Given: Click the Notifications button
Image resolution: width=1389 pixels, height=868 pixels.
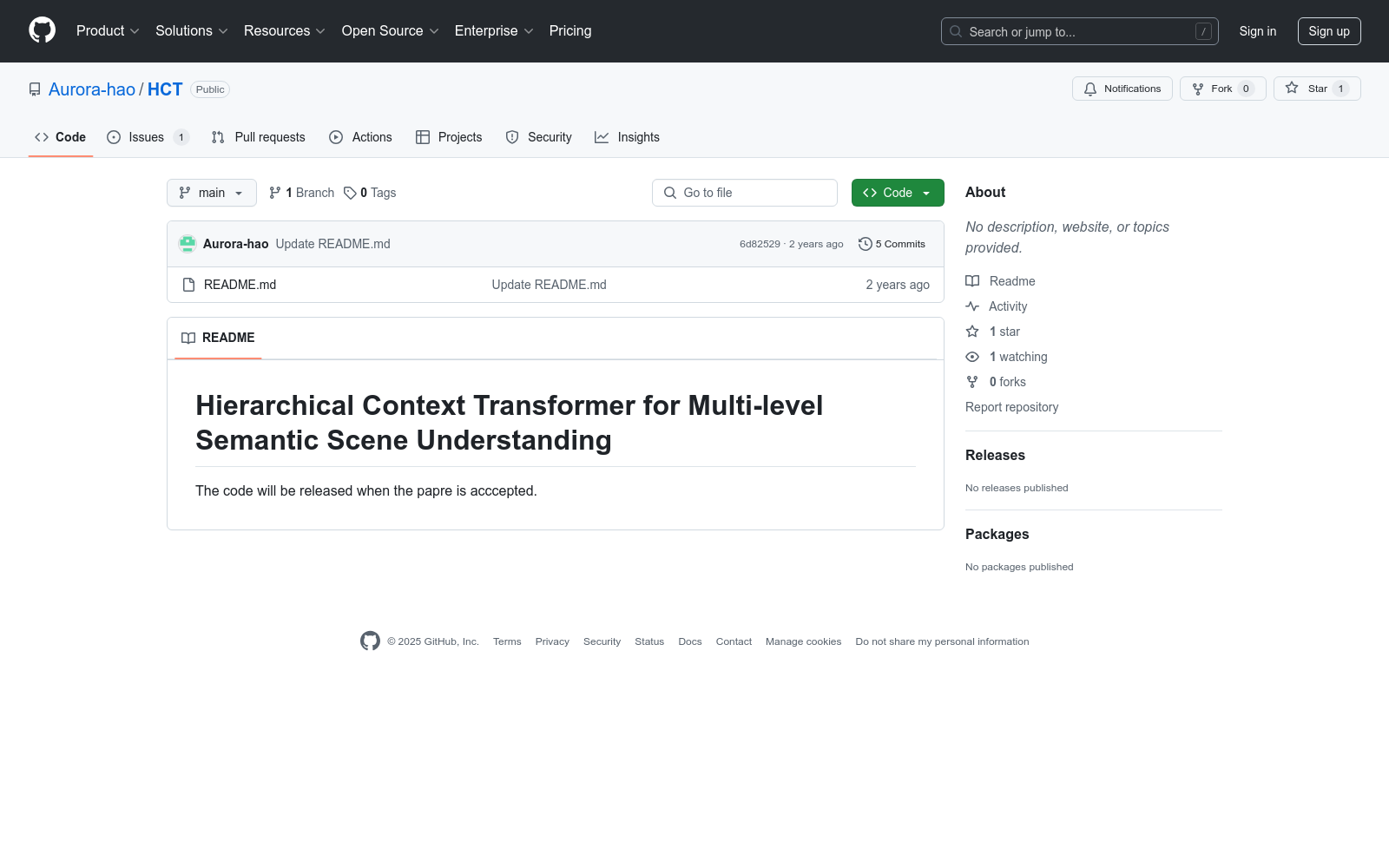Looking at the screenshot, I should [x=1122, y=89].
